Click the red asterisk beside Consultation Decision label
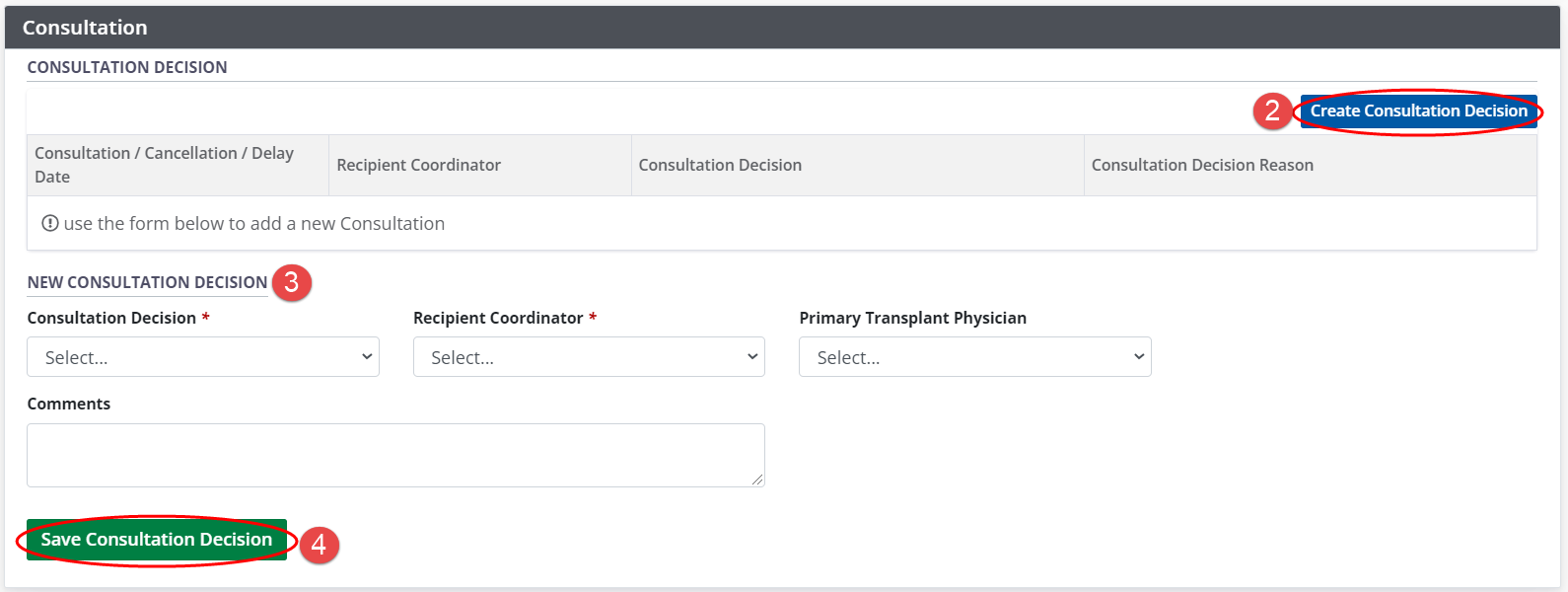This screenshot has height=592, width=1568. point(205,318)
